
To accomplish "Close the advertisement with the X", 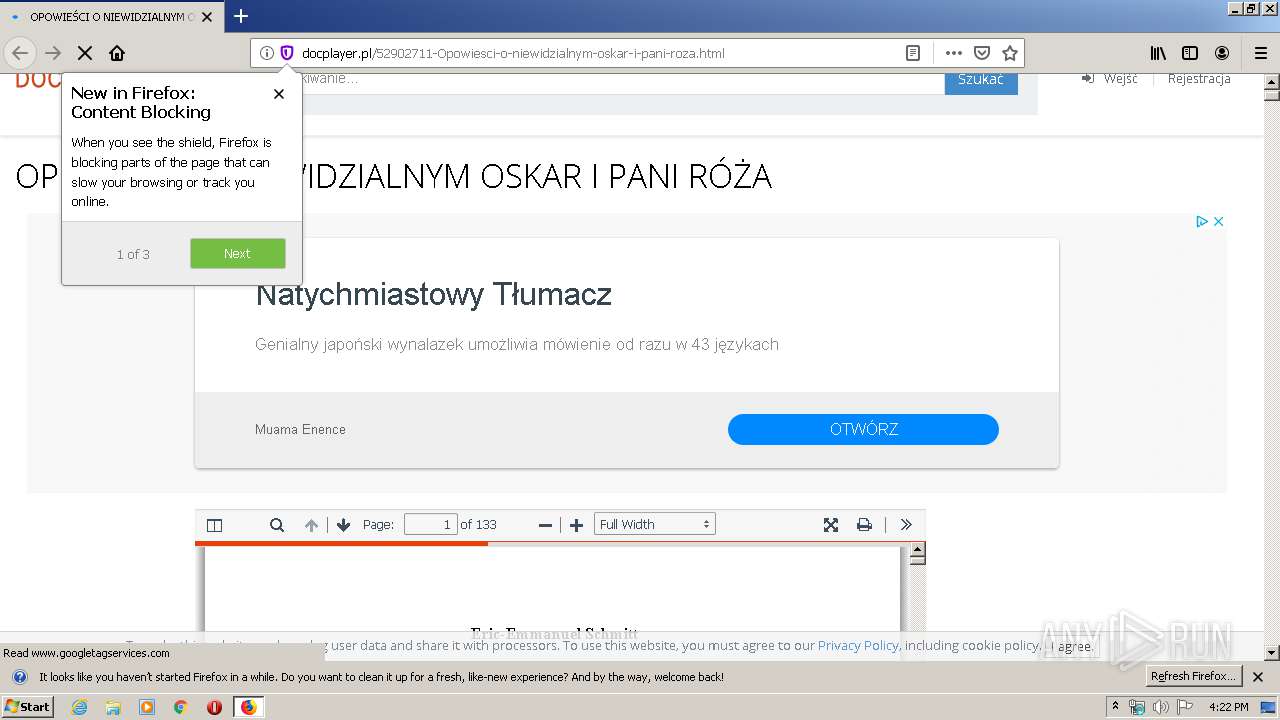I will tap(1218, 221).
